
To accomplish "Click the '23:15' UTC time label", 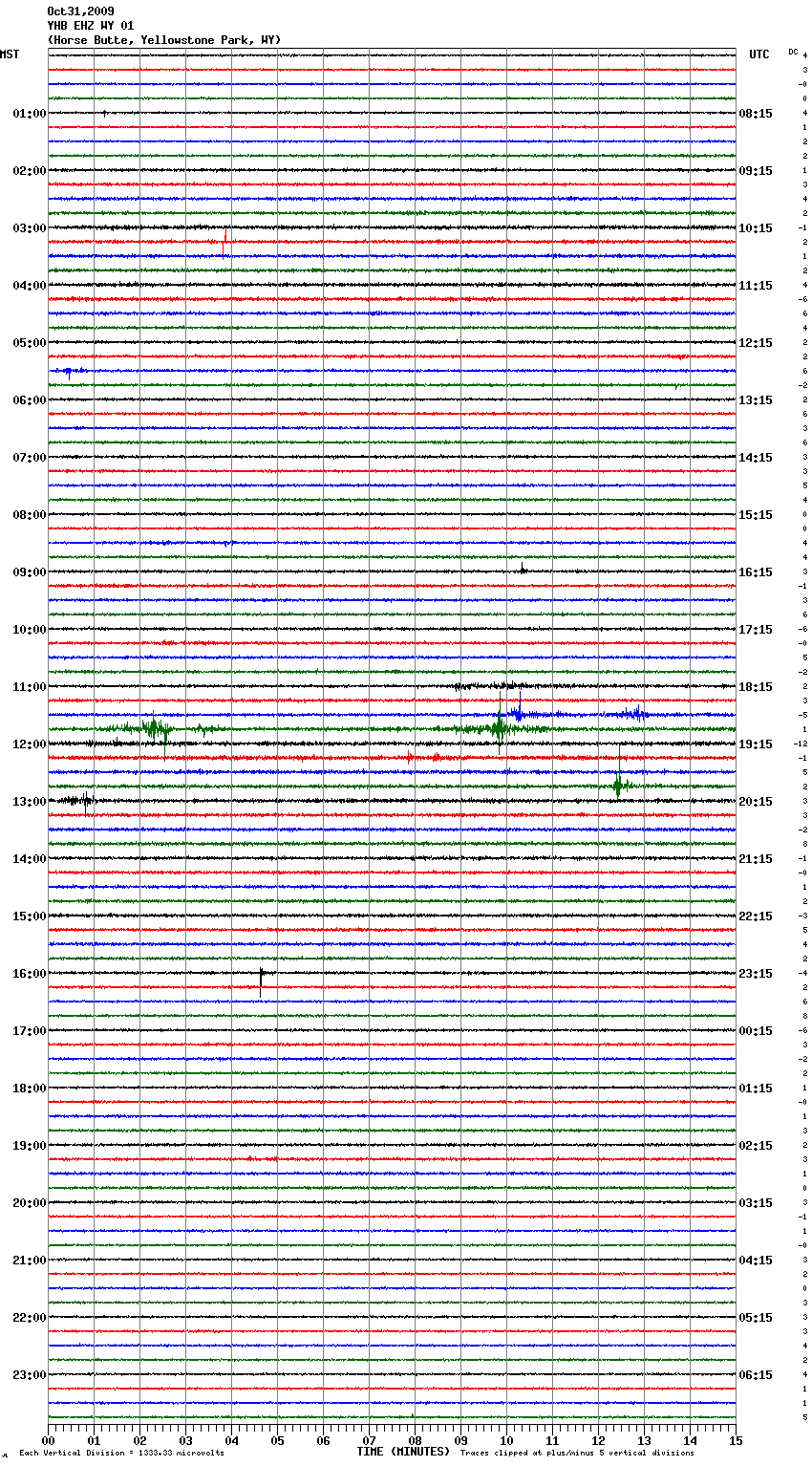I will click(756, 974).
